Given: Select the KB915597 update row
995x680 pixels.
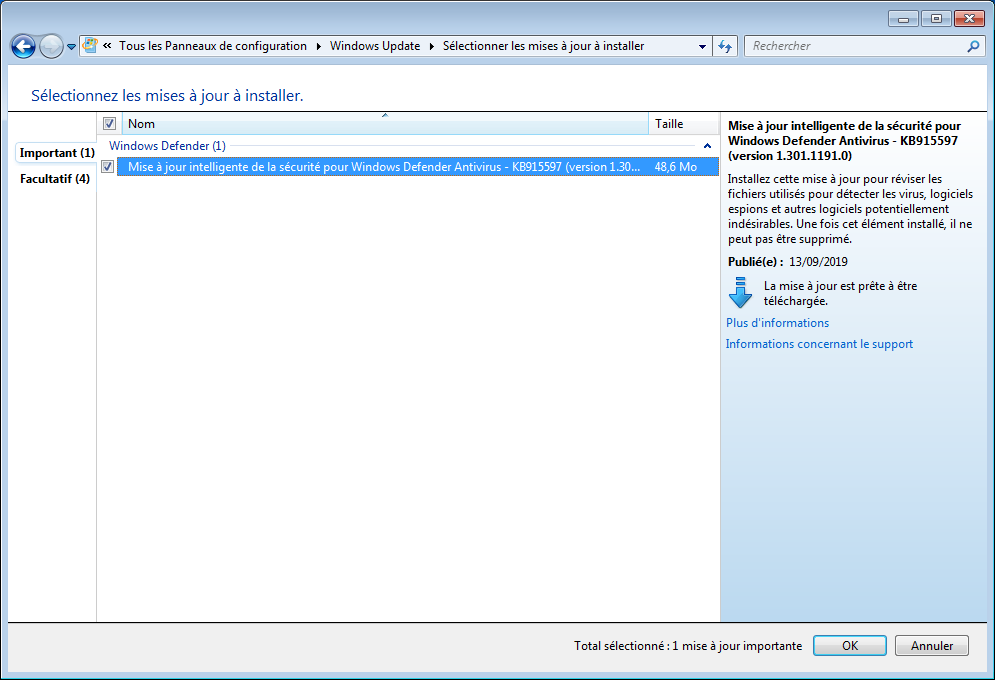Looking at the screenshot, I should pyautogui.click(x=418, y=167).
